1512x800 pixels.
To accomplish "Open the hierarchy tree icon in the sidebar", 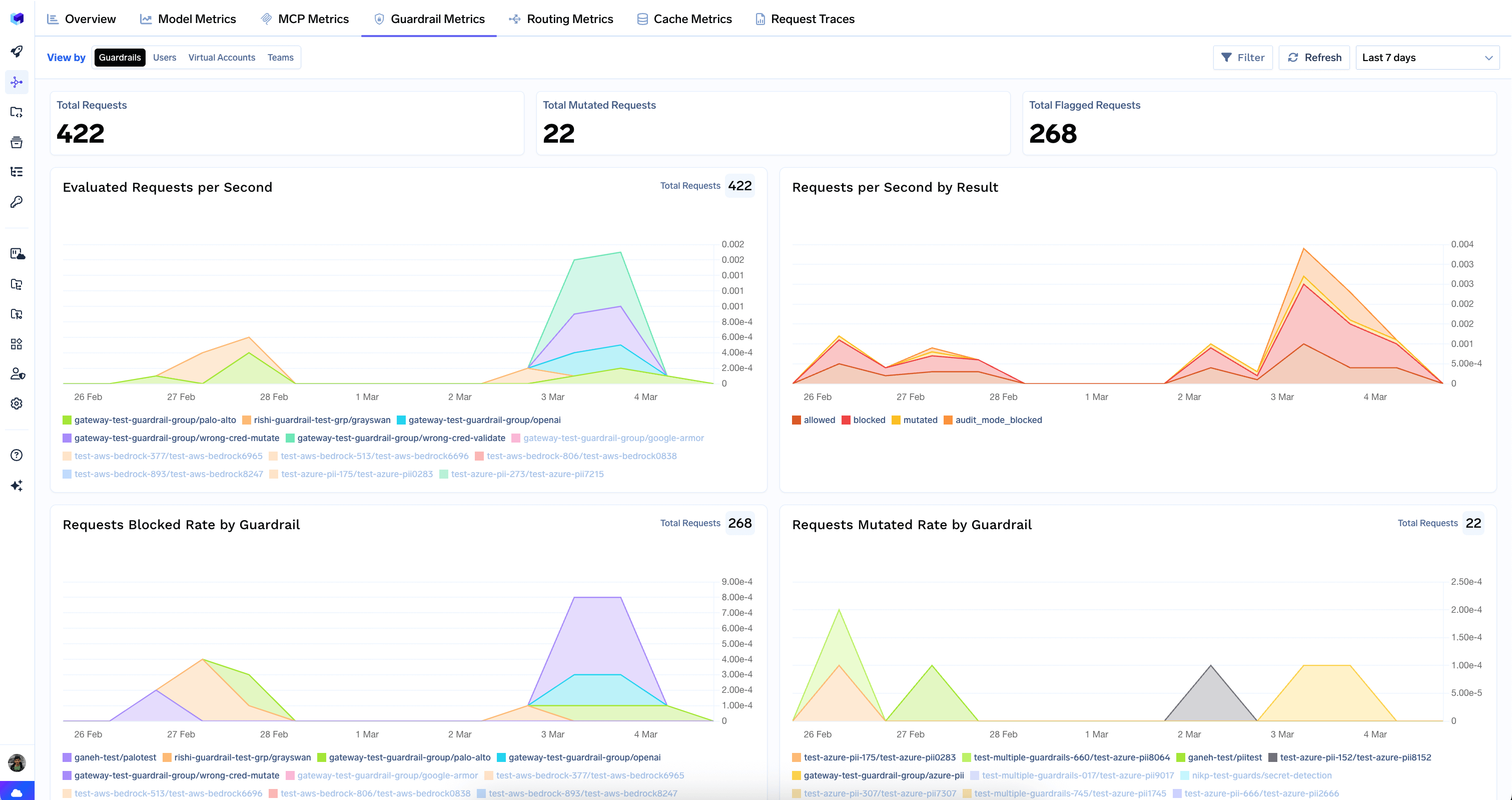I will click(17, 171).
